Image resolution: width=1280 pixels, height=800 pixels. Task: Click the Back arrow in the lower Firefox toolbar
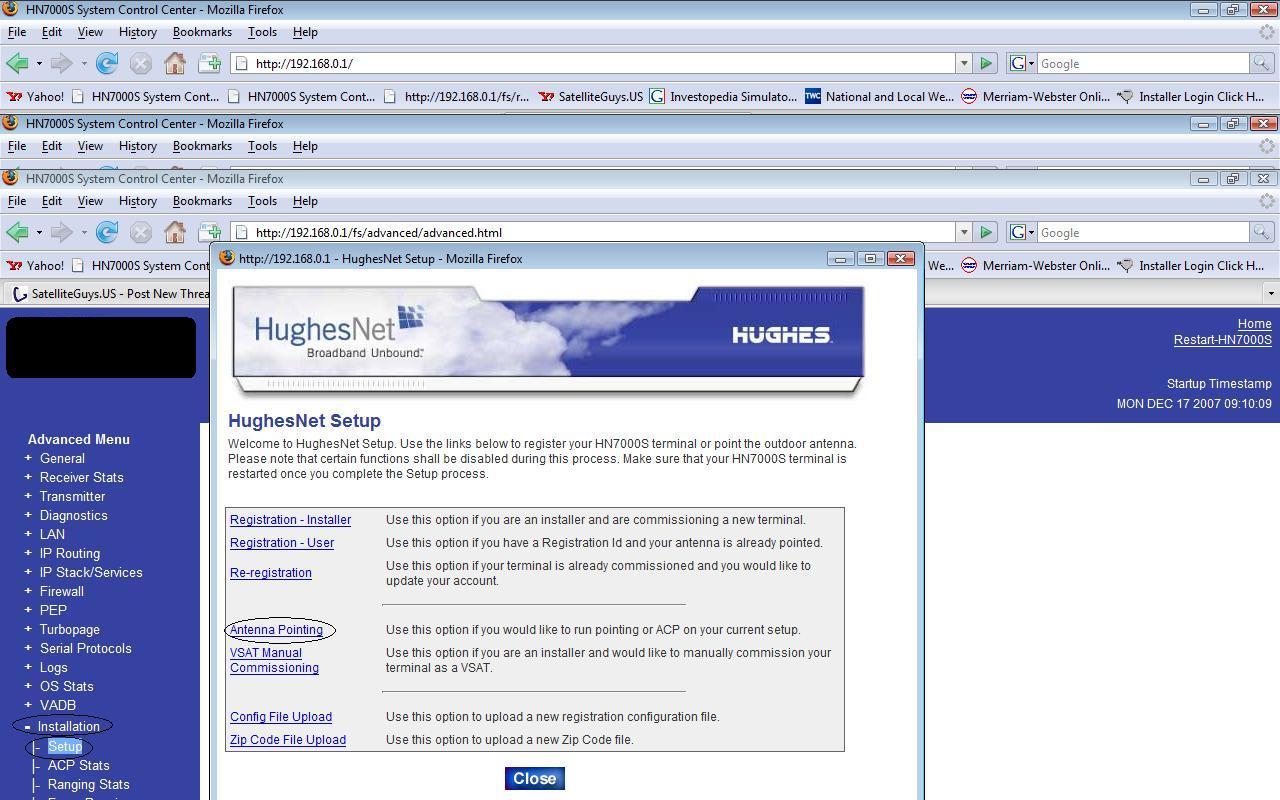tap(17, 233)
